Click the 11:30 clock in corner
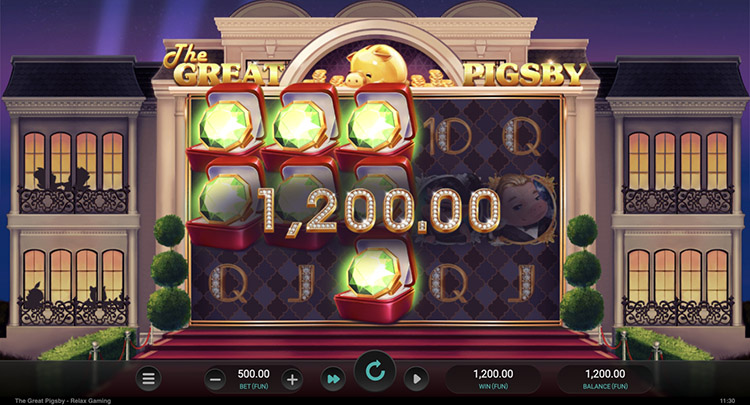The height and width of the screenshot is (405, 750). click(727, 401)
